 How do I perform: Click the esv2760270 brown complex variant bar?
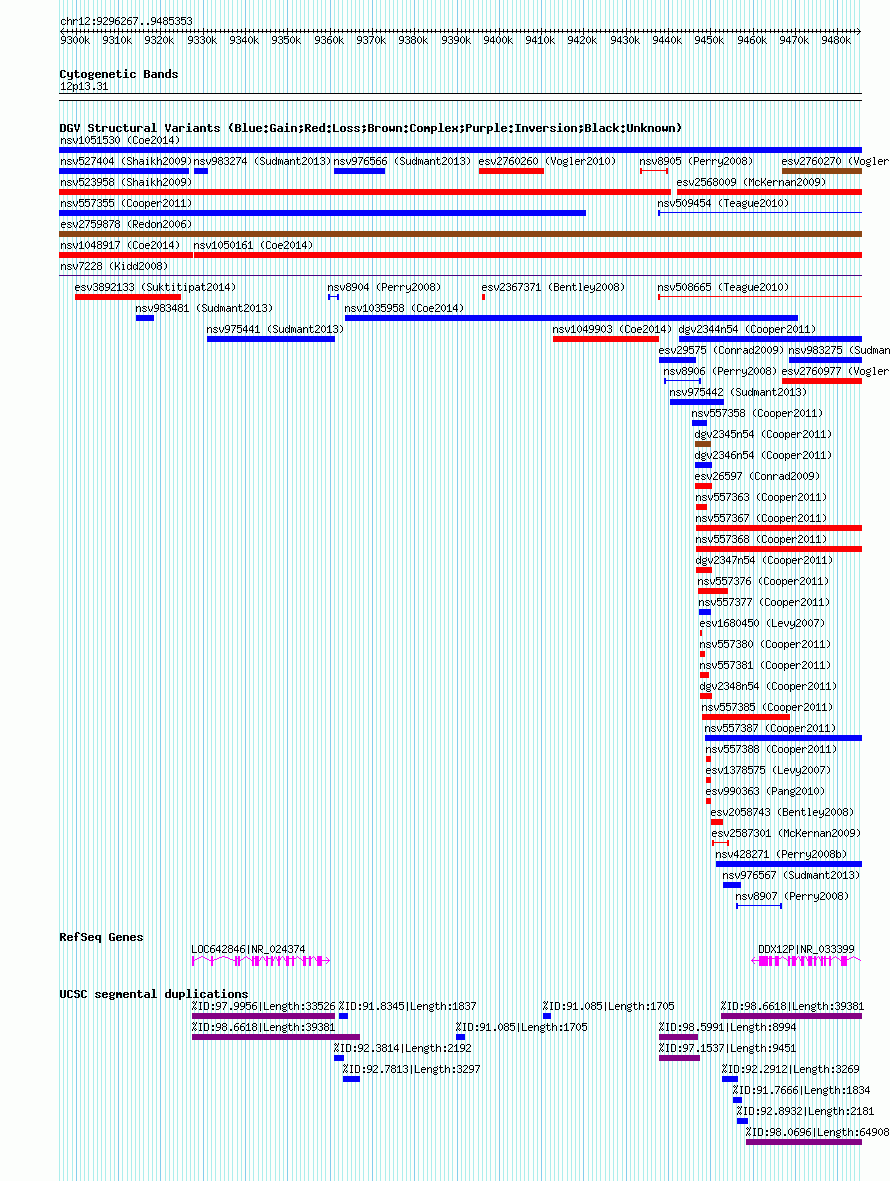[x=821, y=171]
